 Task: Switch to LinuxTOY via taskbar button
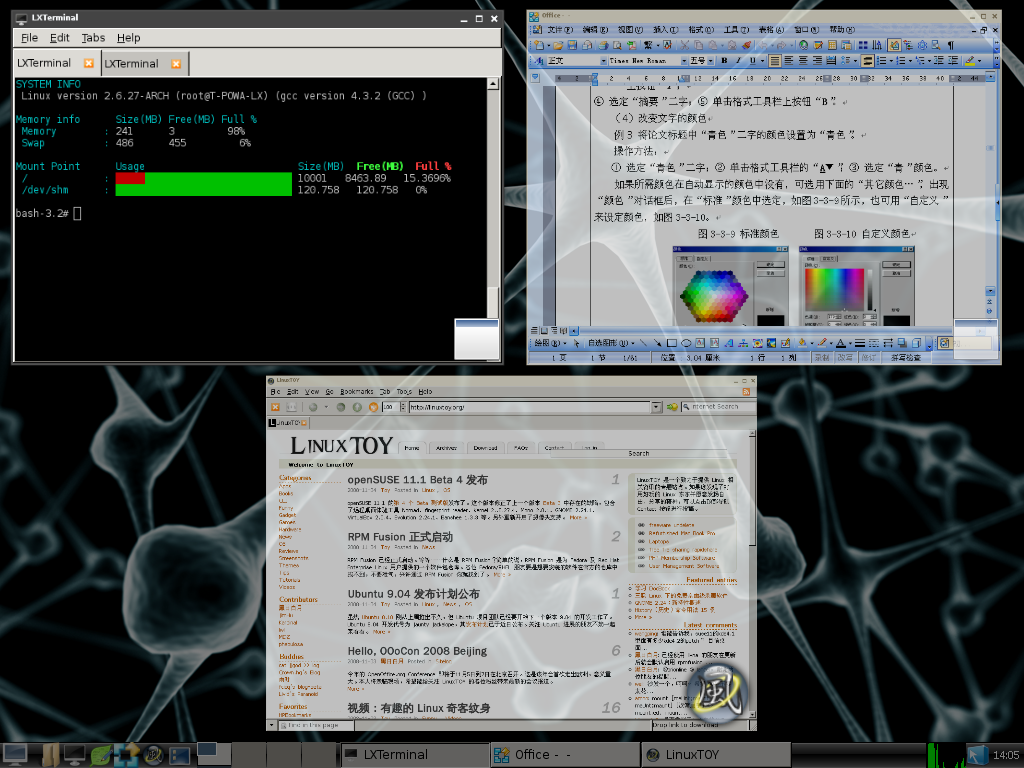click(x=716, y=754)
